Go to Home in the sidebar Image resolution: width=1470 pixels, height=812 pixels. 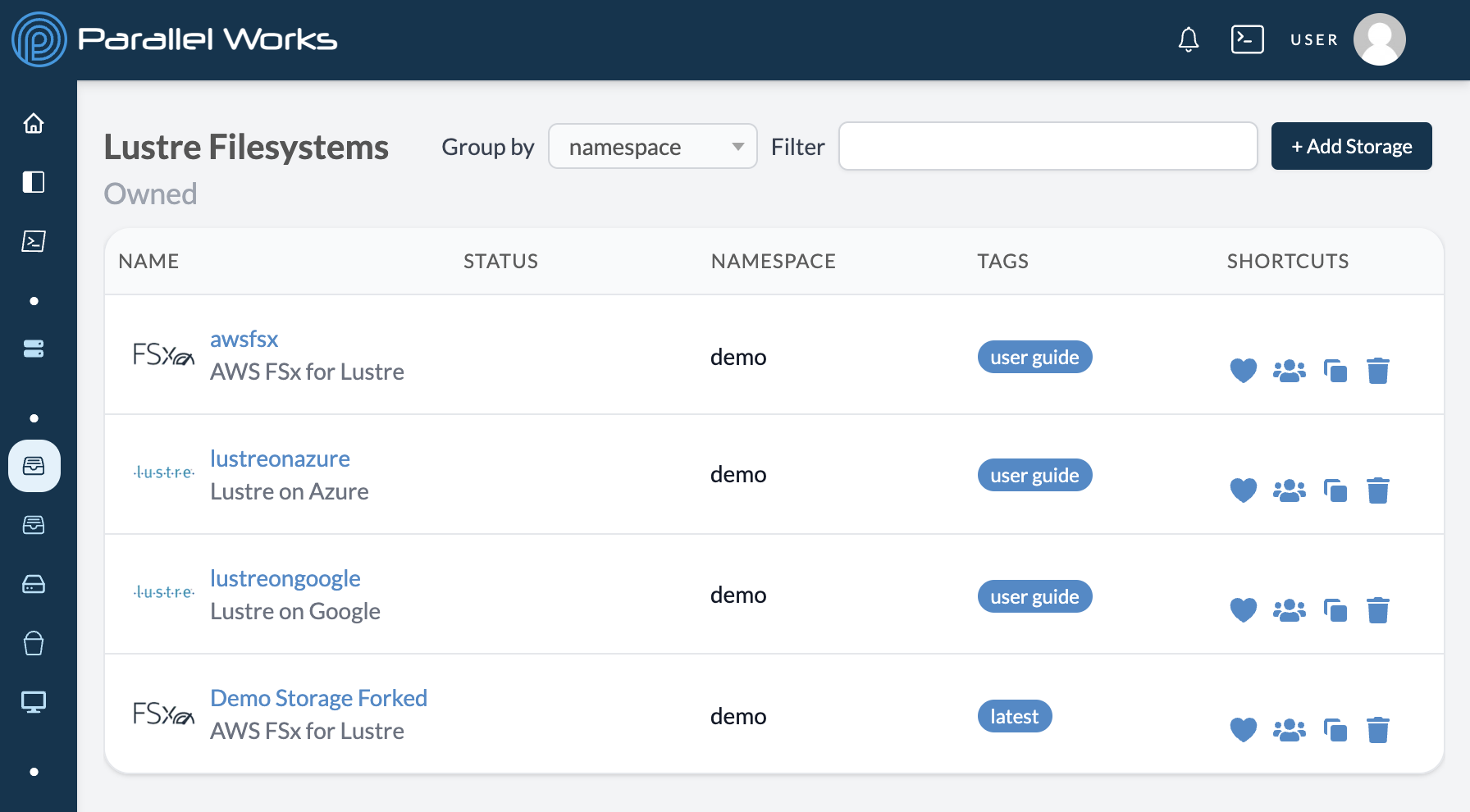click(x=34, y=123)
